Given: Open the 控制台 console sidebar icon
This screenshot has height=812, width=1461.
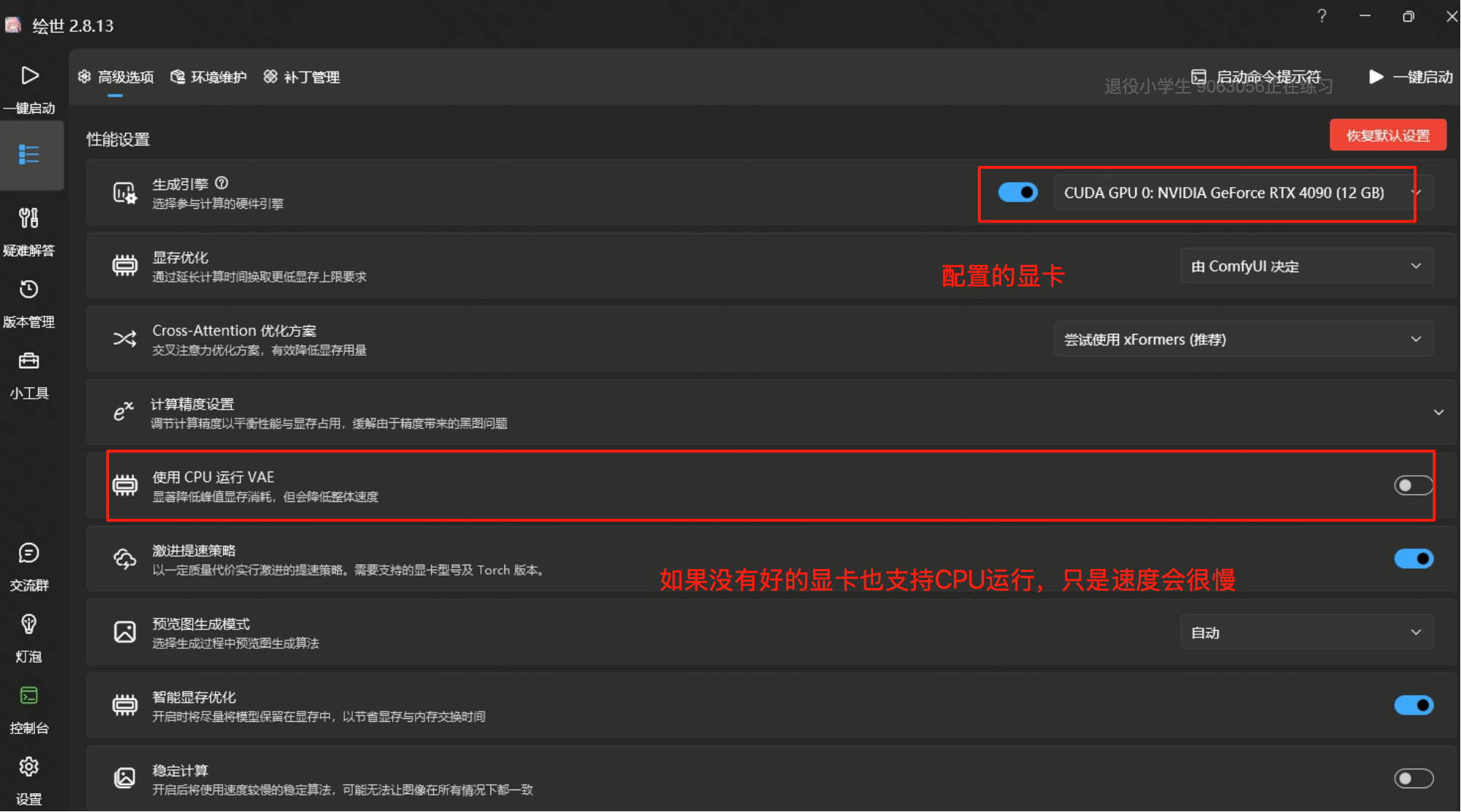Looking at the screenshot, I should [29, 696].
